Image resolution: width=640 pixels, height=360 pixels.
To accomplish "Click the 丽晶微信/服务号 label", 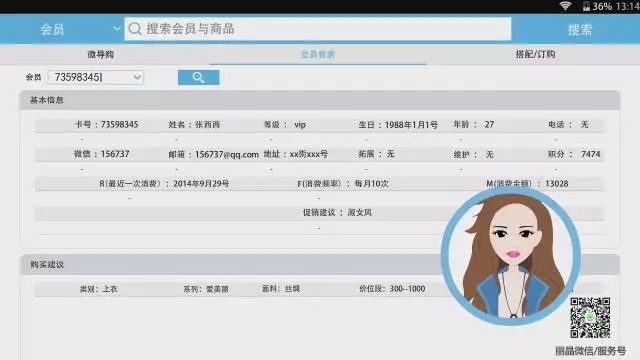I will pos(590,351).
